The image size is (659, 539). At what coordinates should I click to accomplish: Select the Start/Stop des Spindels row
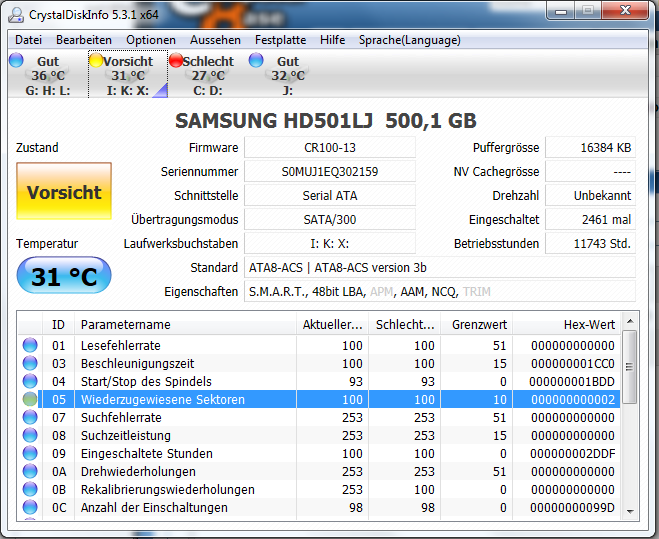(x=319, y=381)
